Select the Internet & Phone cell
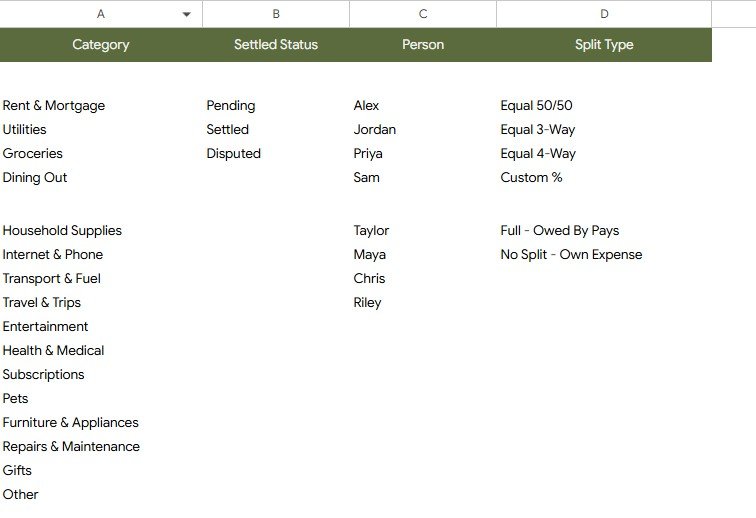 101,255
